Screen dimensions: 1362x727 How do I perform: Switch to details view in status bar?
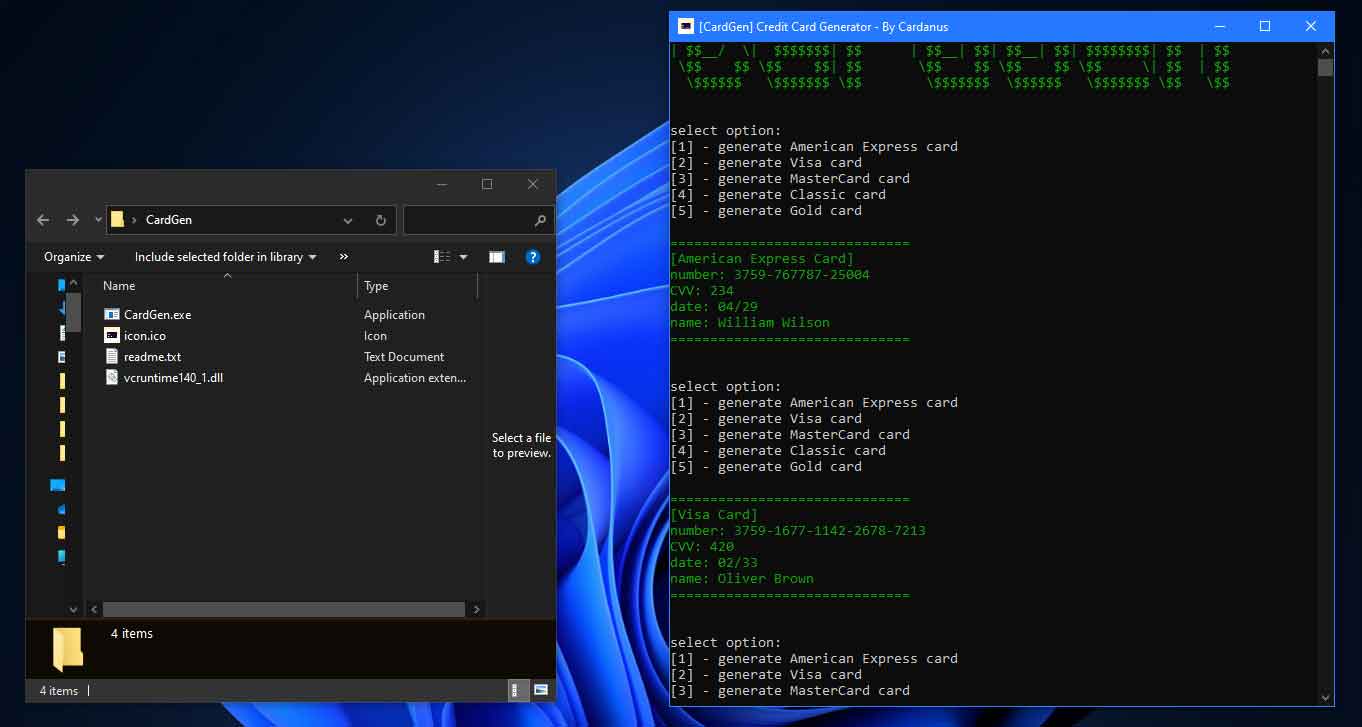point(517,690)
